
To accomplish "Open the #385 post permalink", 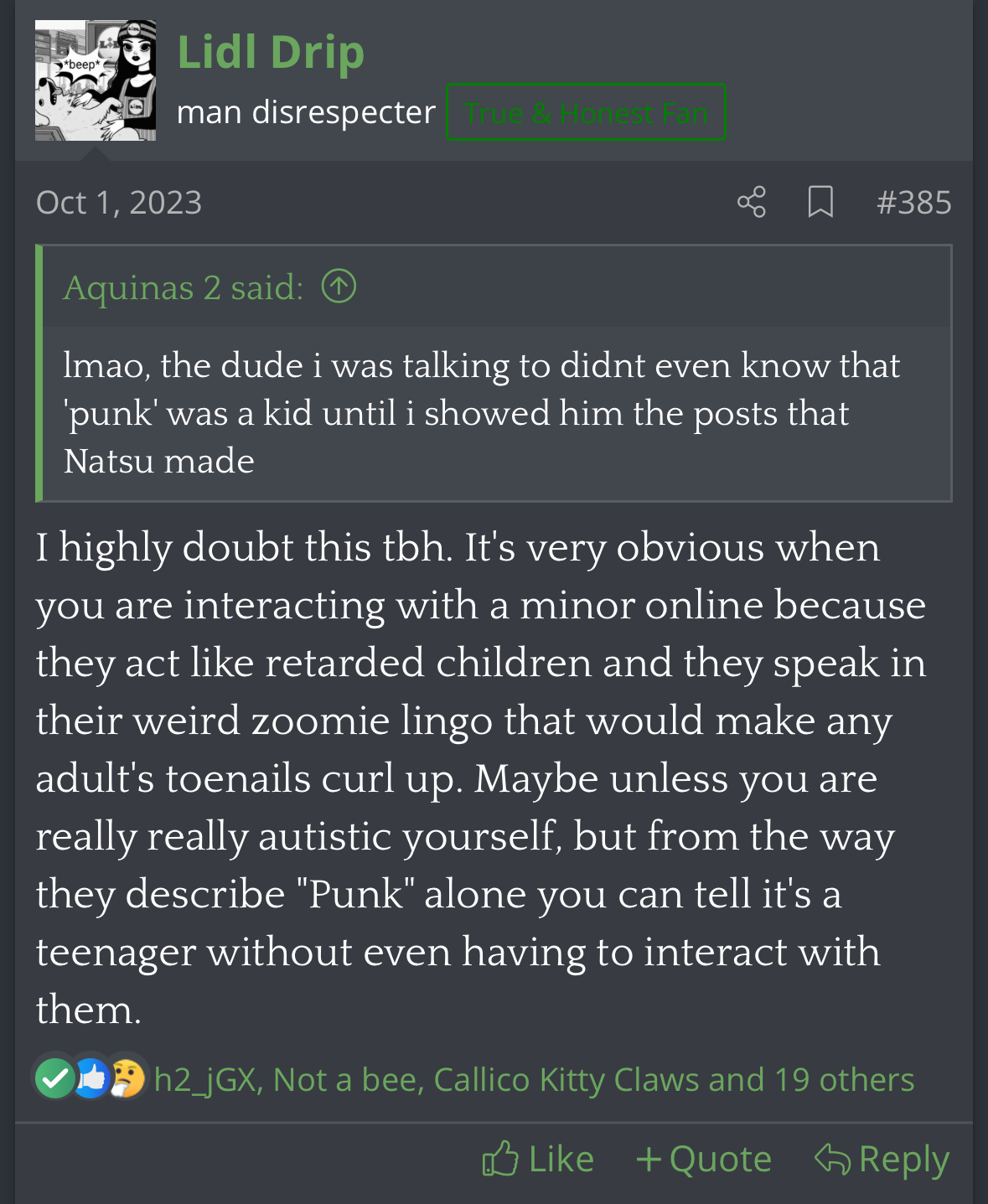I will pyautogui.click(x=913, y=203).
